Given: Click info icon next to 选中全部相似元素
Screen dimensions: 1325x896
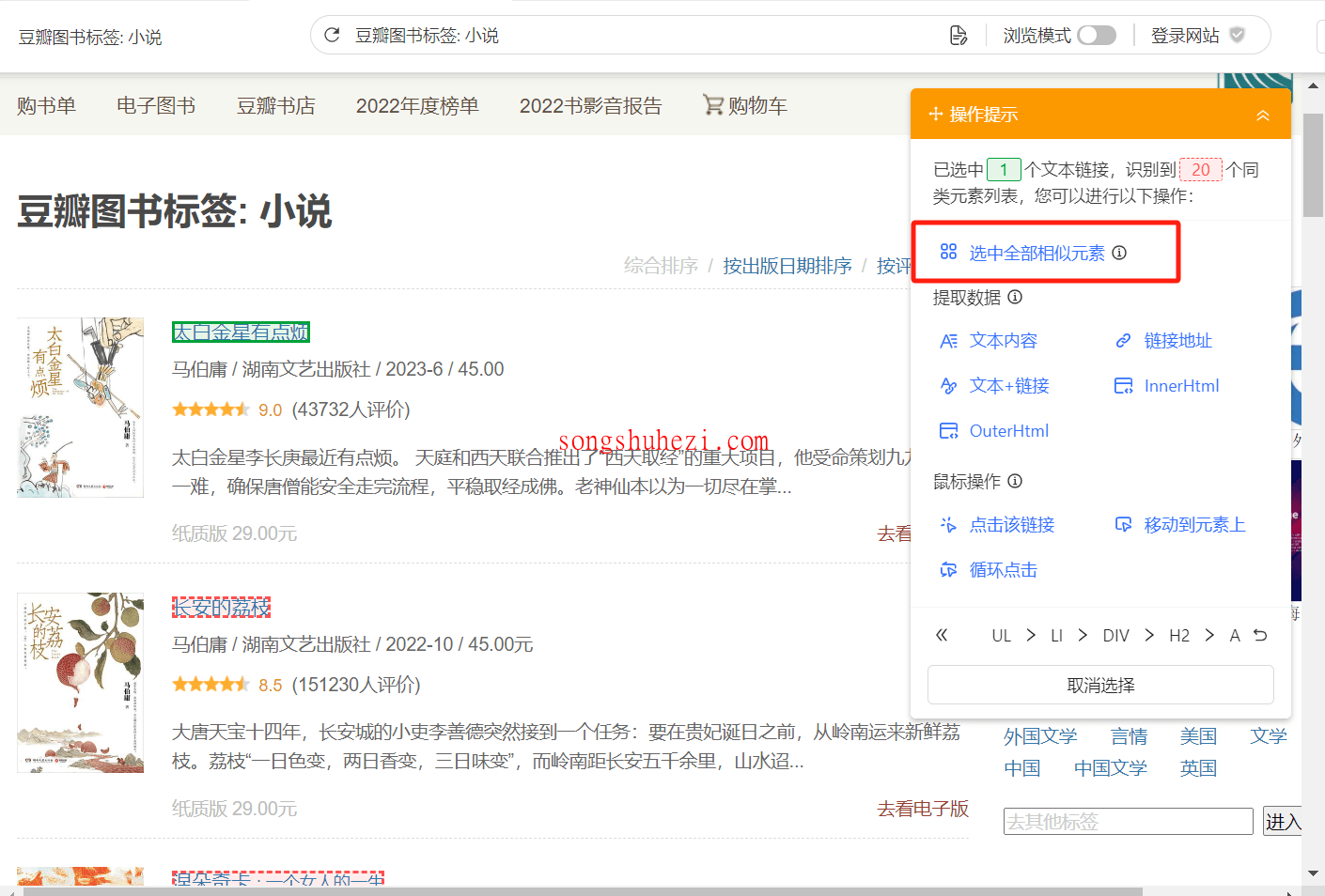Looking at the screenshot, I should pyautogui.click(x=1119, y=253).
